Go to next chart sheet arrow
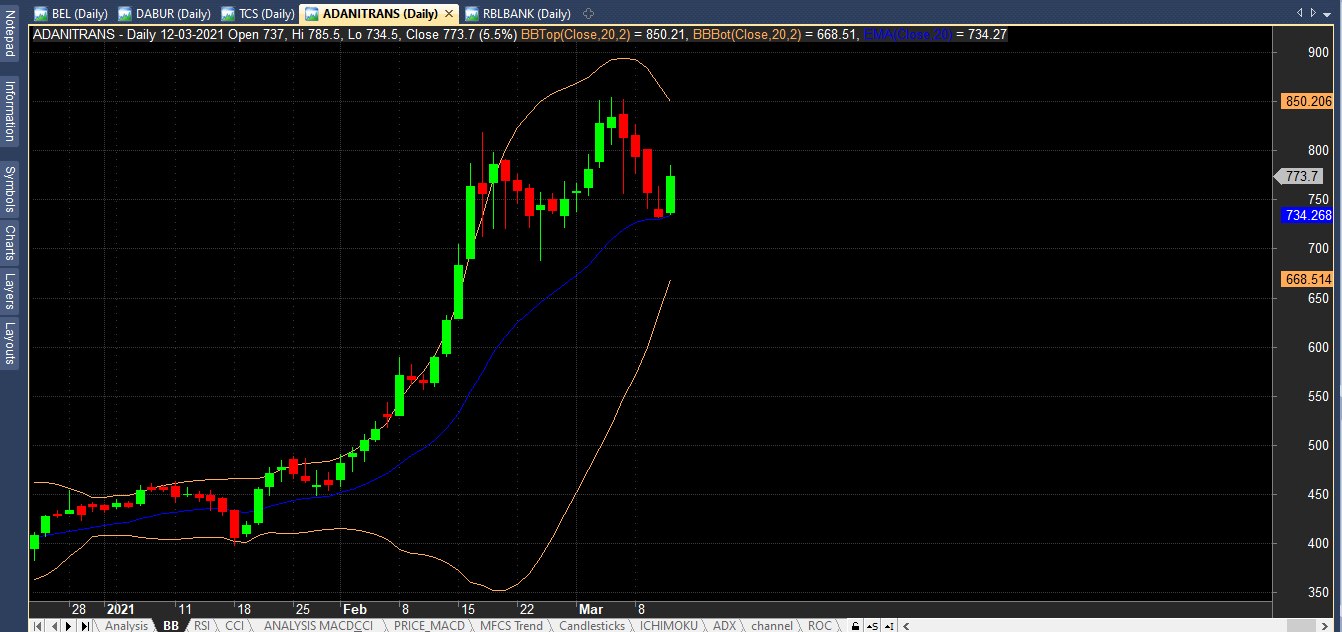 tap(69, 626)
